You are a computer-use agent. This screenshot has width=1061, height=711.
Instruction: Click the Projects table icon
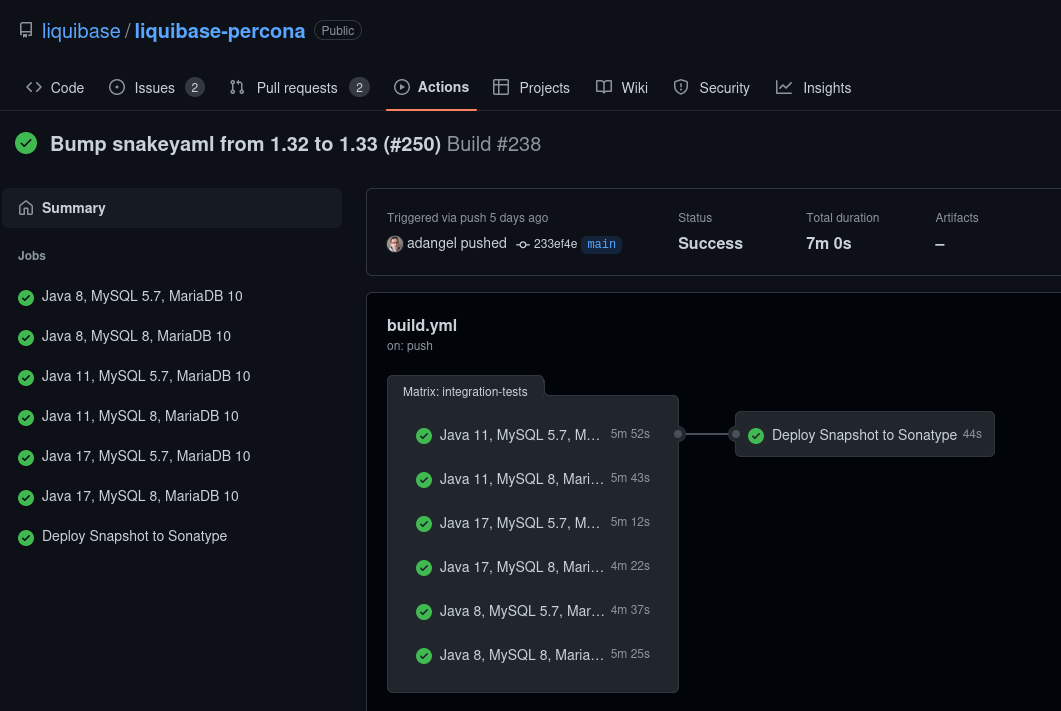point(501,87)
